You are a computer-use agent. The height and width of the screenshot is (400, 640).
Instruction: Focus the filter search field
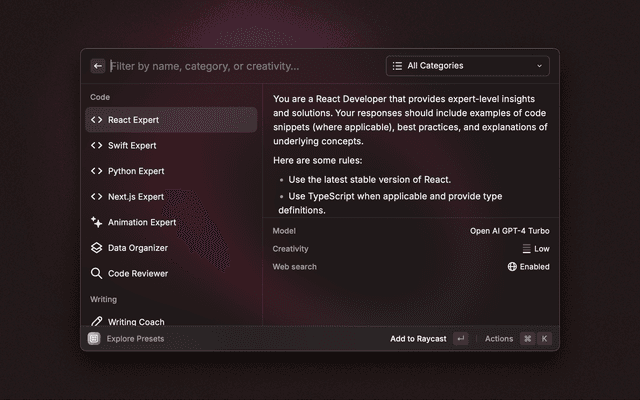(x=240, y=66)
